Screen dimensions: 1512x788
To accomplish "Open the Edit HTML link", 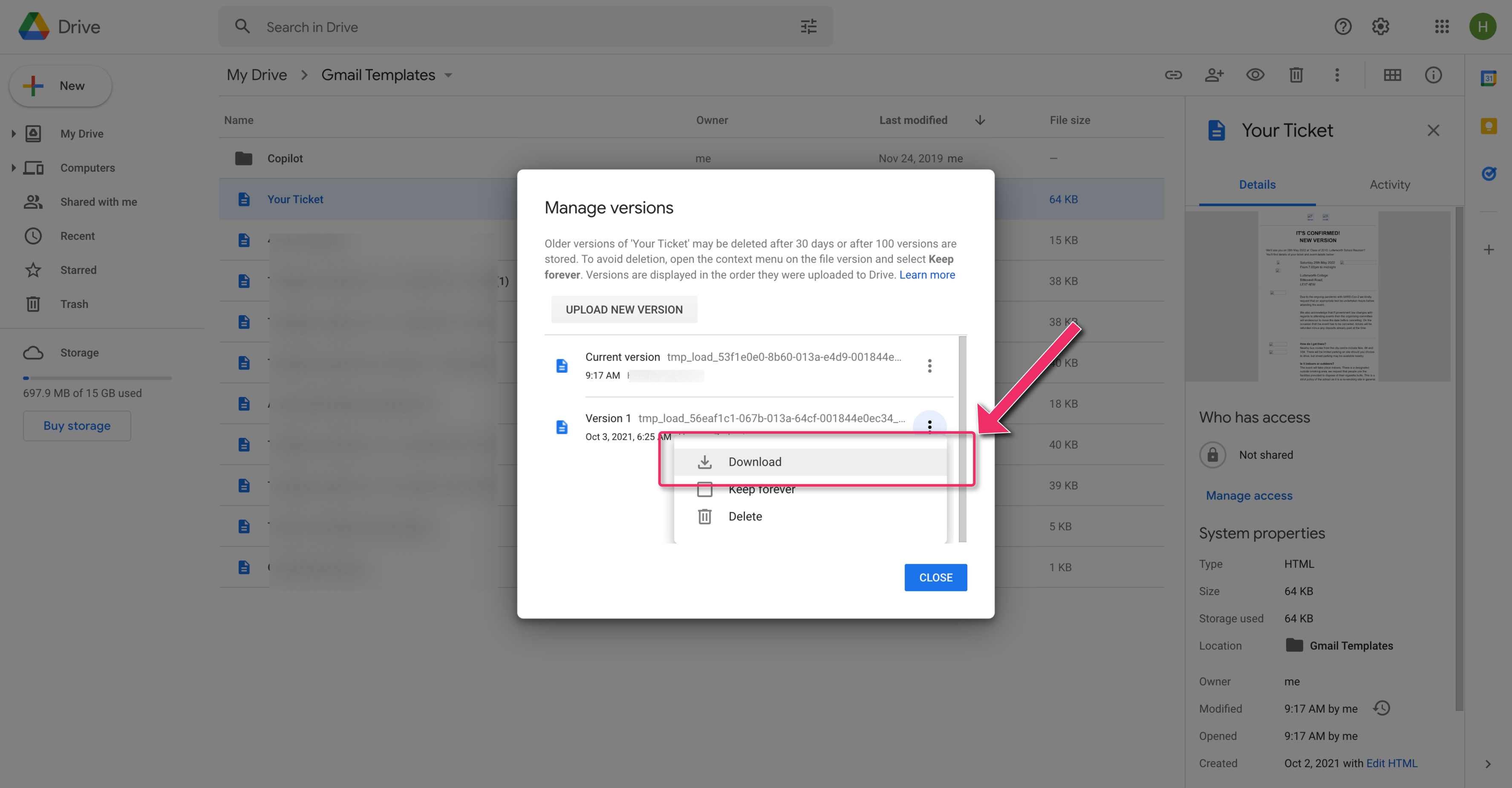I will pyautogui.click(x=1391, y=763).
